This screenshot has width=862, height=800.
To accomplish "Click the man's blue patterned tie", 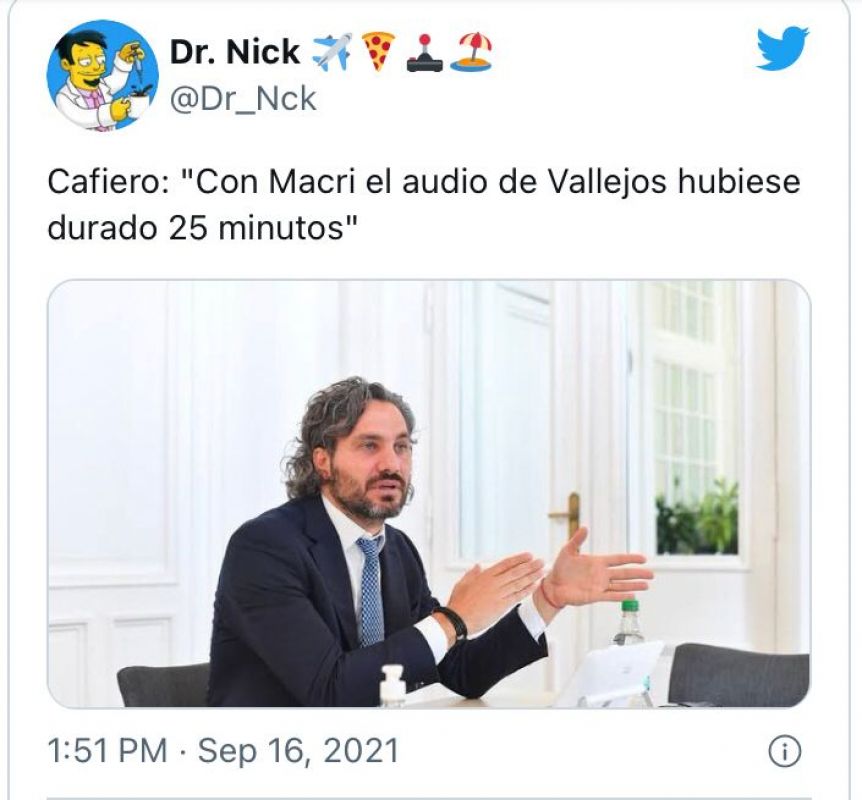I will click(x=371, y=590).
